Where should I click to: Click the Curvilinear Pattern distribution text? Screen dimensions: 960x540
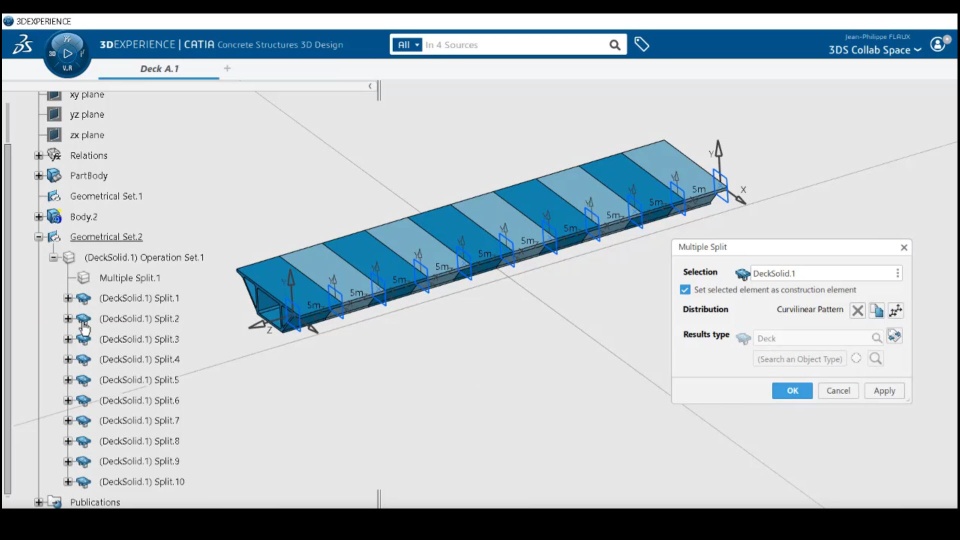(809, 309)
